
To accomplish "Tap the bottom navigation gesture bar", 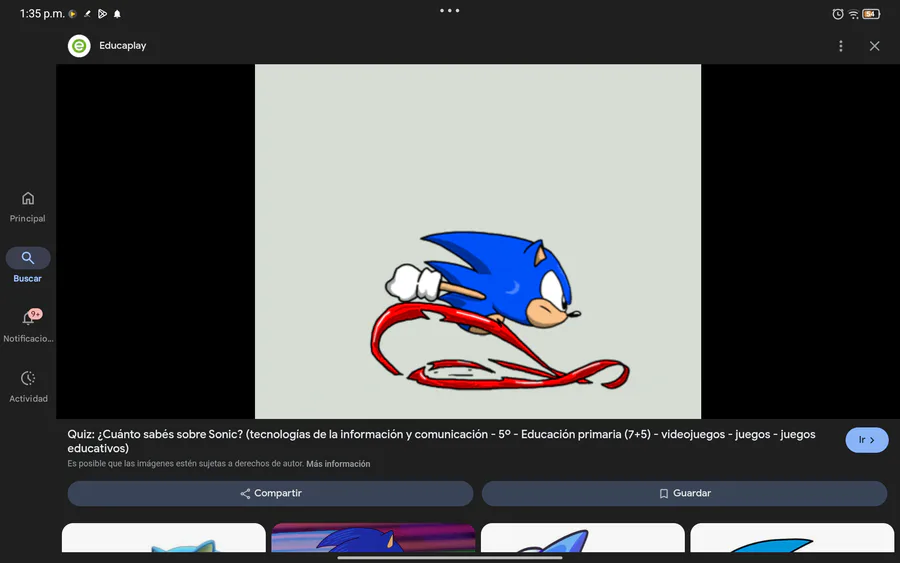I will pyautogui.click(x=449, y=557).
